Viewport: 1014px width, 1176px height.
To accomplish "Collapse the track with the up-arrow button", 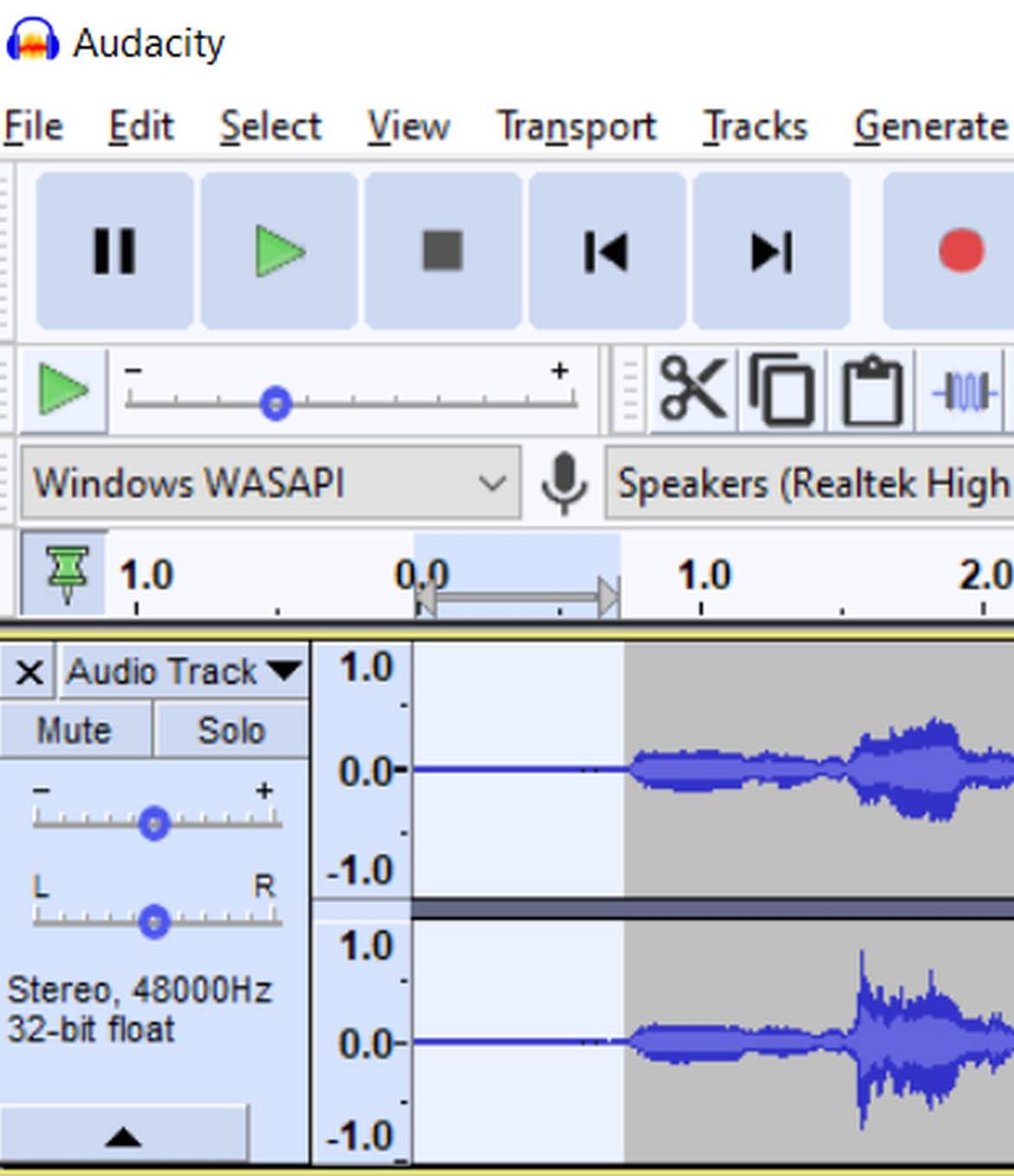I will [x=124, y=1134].
